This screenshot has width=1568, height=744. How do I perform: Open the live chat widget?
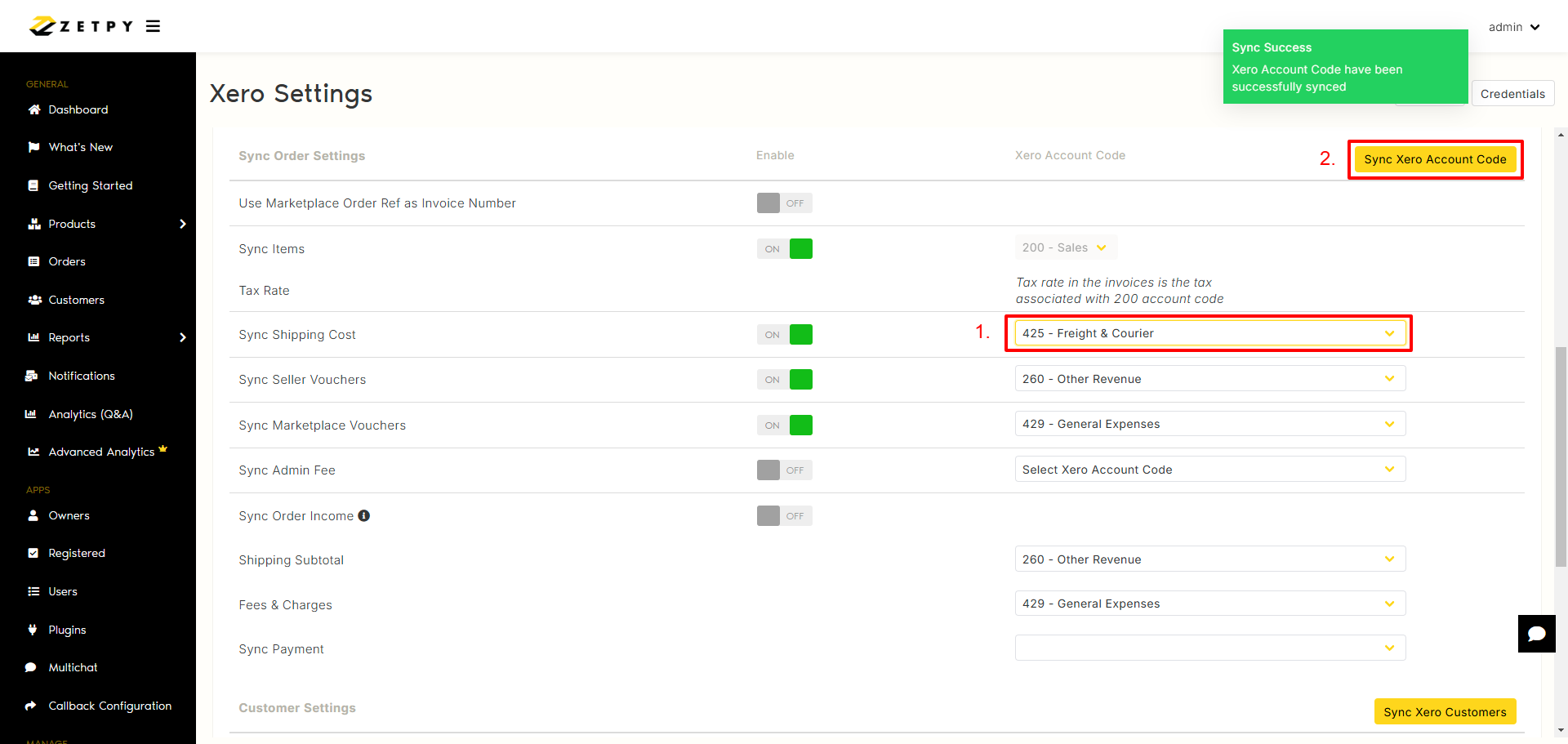tap(1537, 634)
